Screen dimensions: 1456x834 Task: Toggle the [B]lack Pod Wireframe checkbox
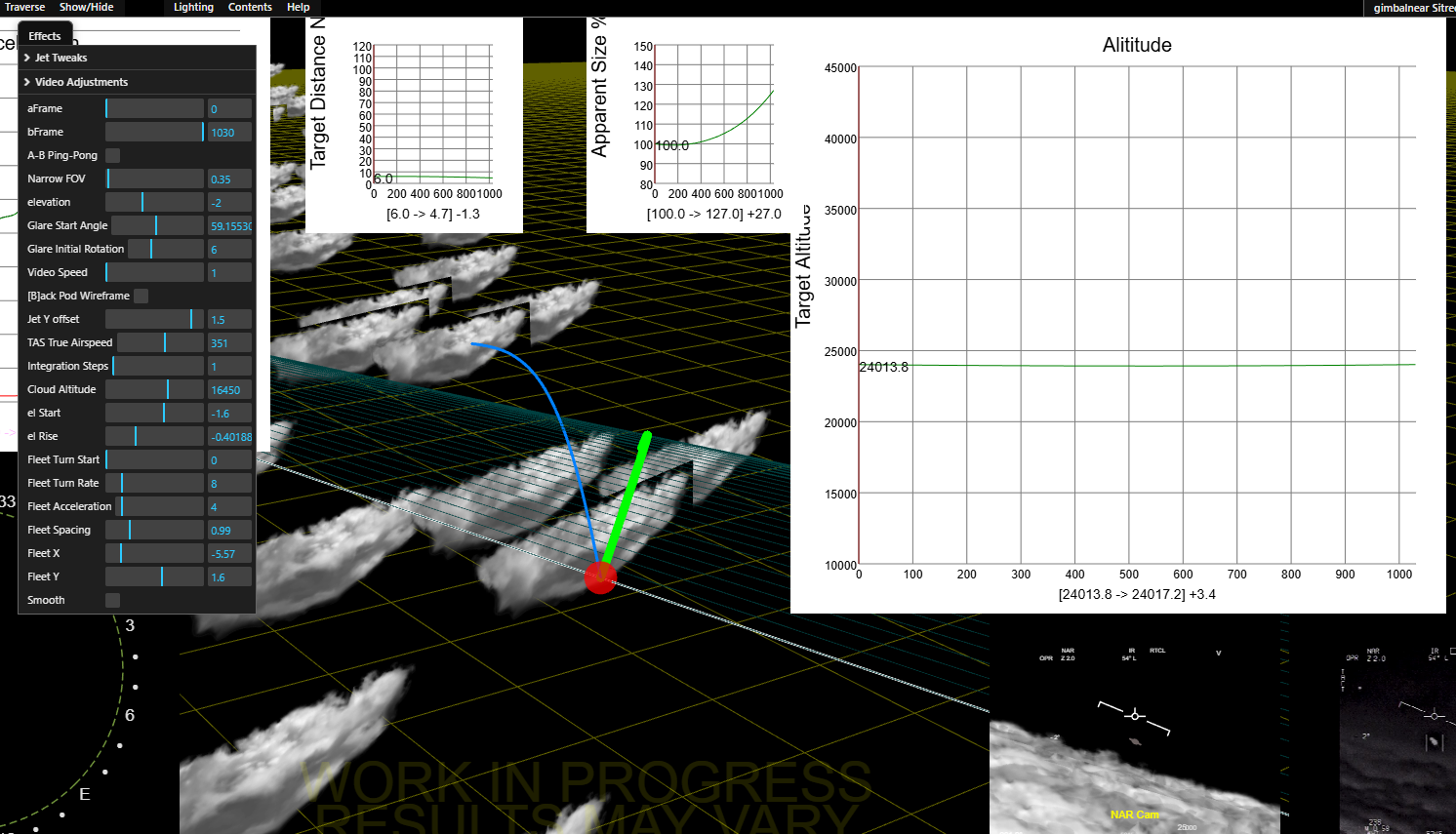point(142,296)
